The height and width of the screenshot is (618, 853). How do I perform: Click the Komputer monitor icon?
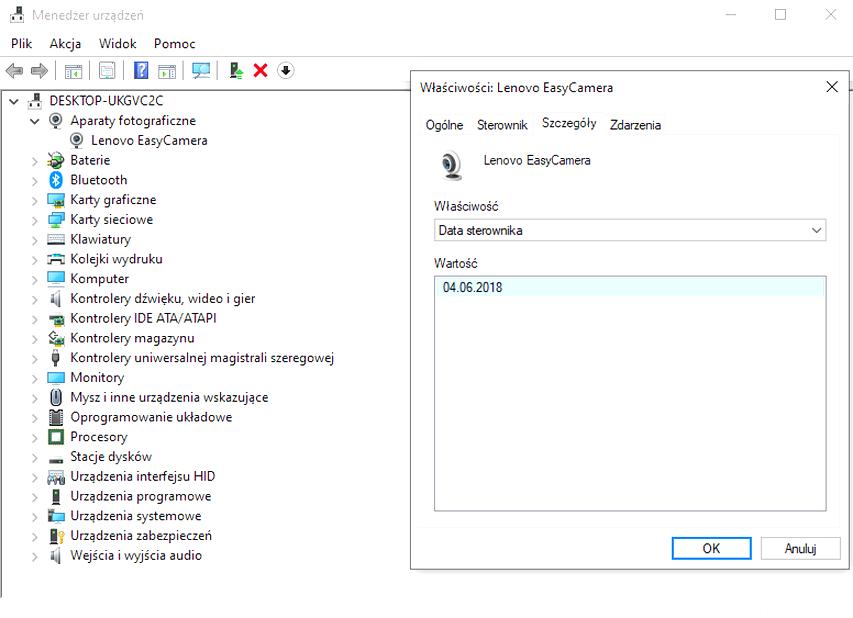coord(55,279)
